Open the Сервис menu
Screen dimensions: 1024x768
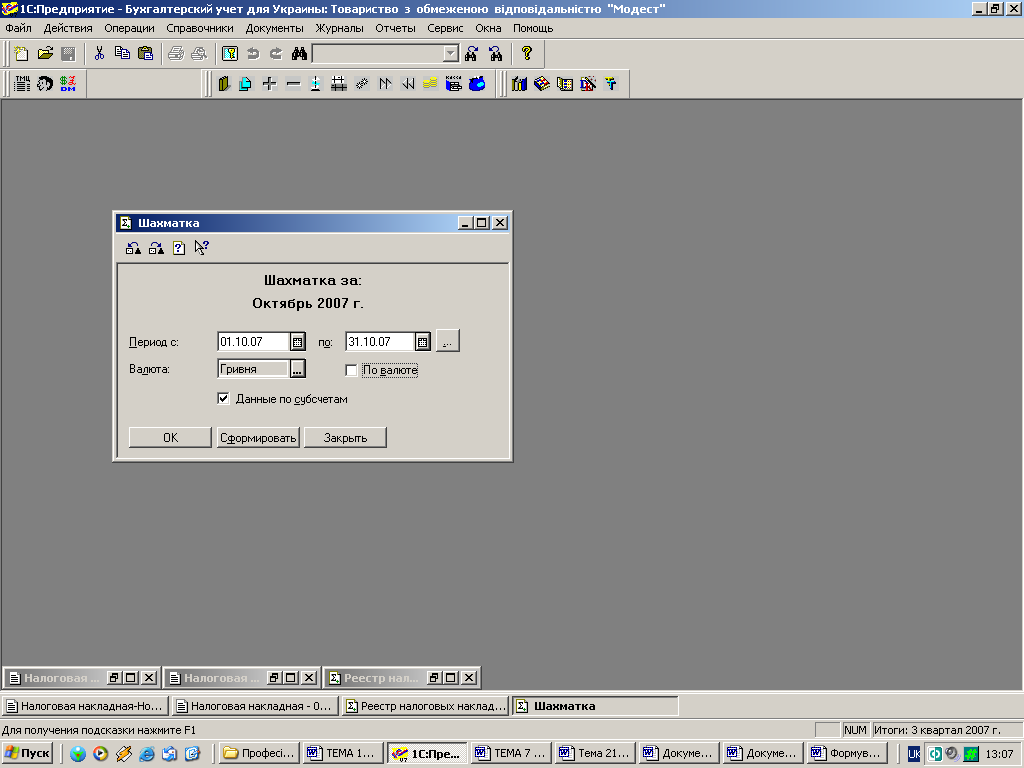point(445,28)
